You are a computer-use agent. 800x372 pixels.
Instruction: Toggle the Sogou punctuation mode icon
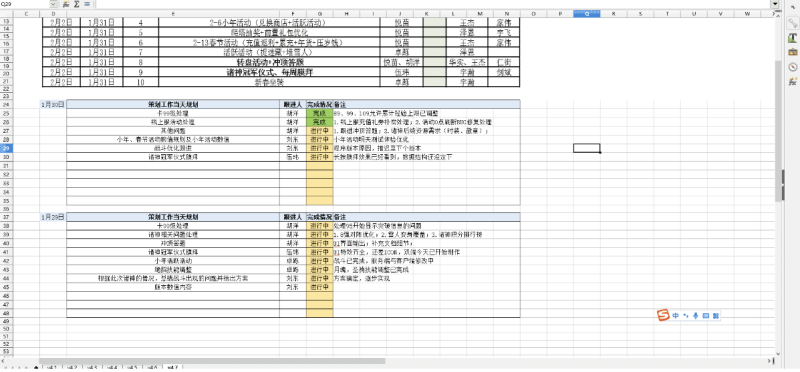(686, 316)
